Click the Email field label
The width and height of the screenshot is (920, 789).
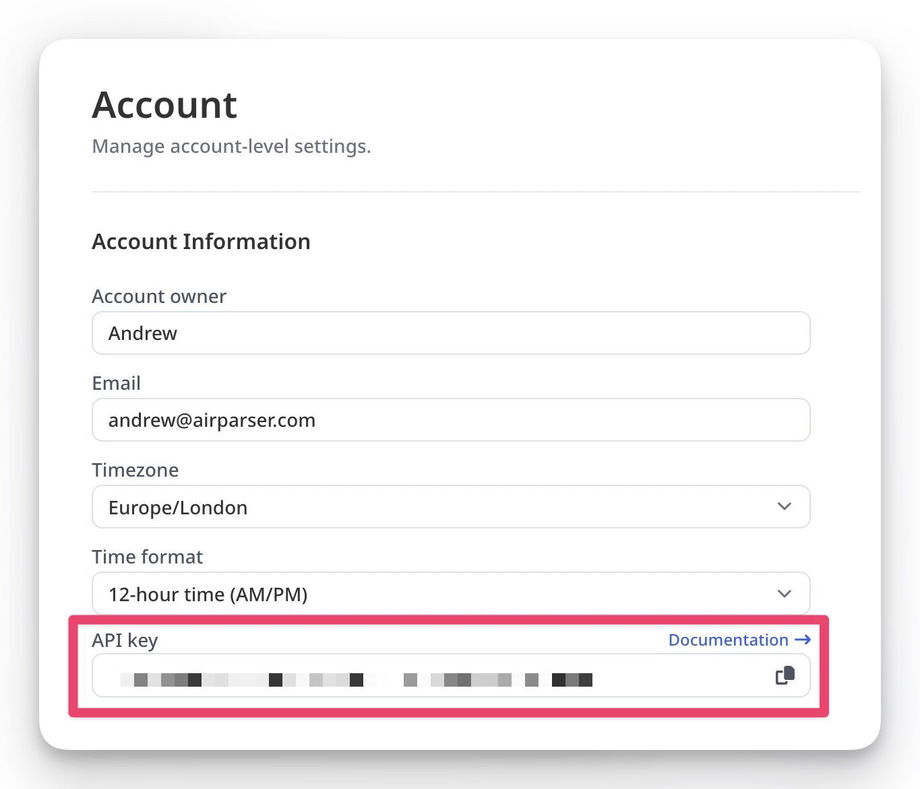click(x=116, y=383)
